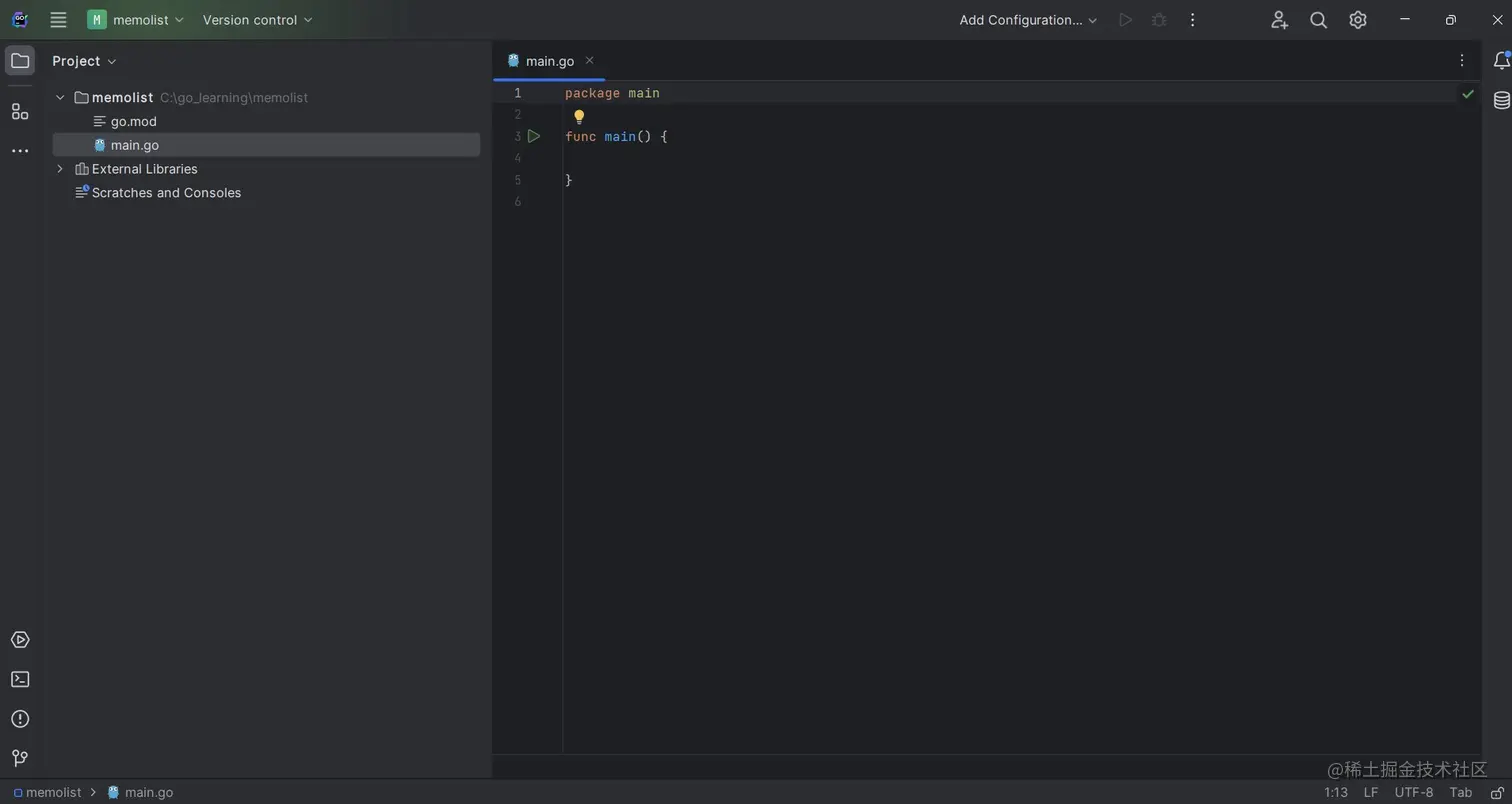Click line number 6 in gutter
The width and height of the screenshot is (1512, 804).
[517, 202]
